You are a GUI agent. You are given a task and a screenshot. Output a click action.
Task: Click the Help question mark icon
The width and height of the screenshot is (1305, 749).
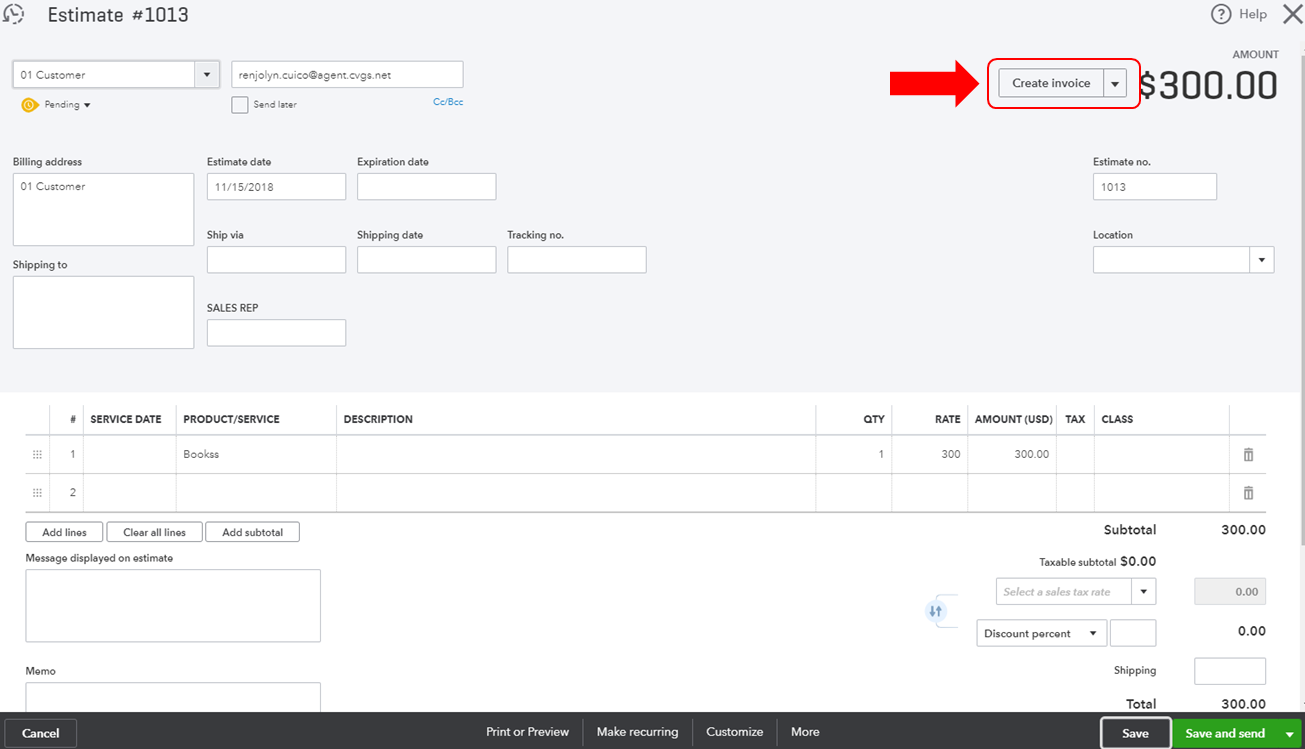point(1221,14)
